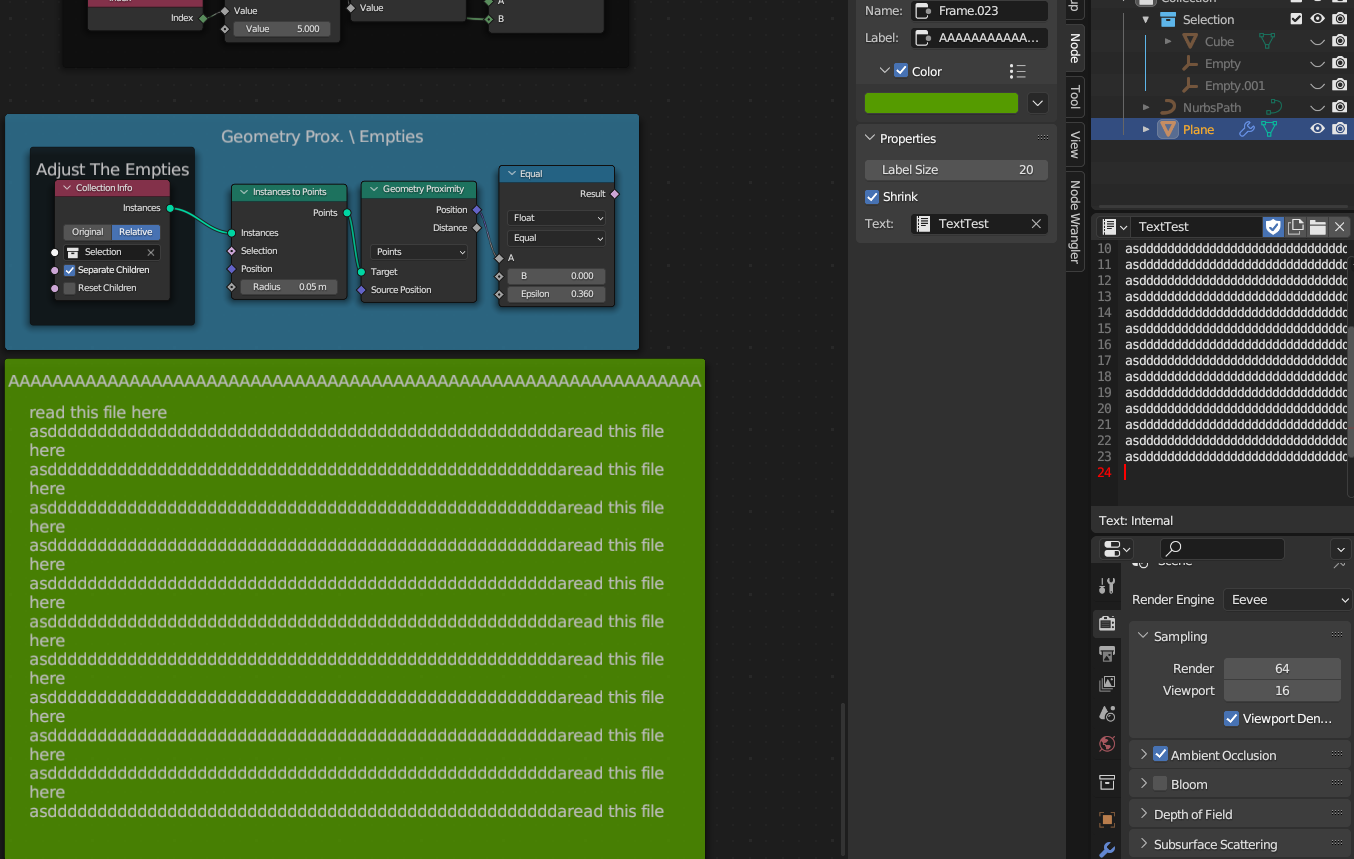Uncheck the Shrink checkbox
The height and width of the screenshot is (859, 1354).
pos(872,197)
